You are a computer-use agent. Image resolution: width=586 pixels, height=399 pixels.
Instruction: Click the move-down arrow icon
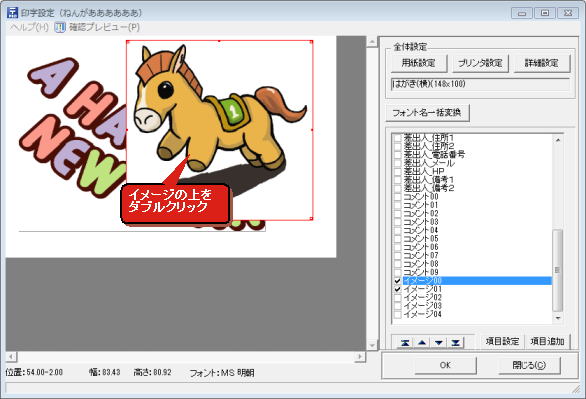(x=439, y=342)
